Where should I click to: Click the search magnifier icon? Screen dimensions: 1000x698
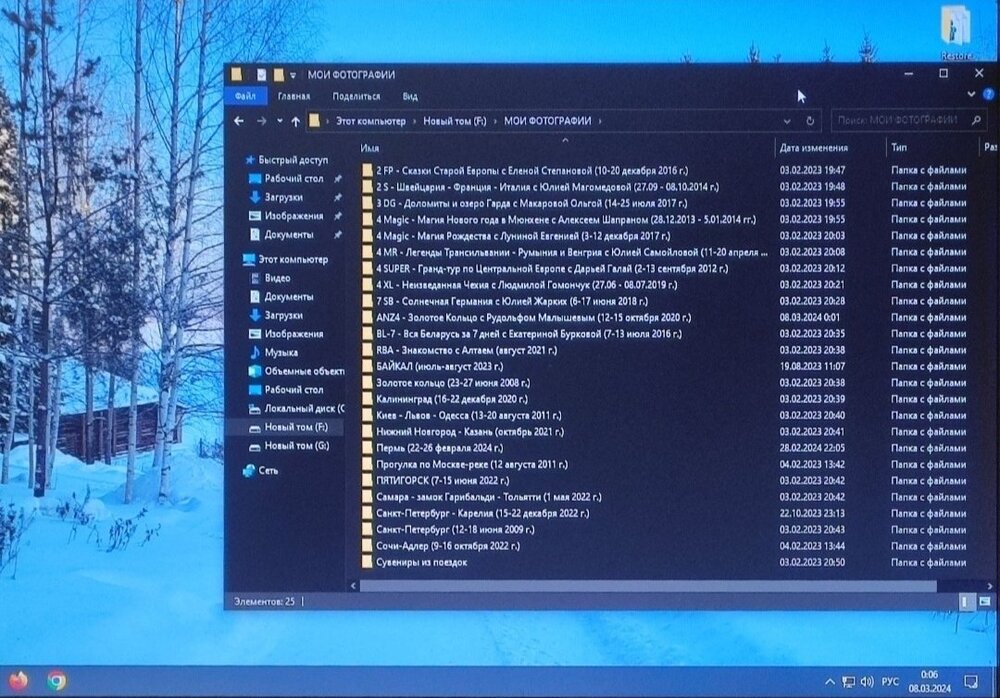[976, 120]
